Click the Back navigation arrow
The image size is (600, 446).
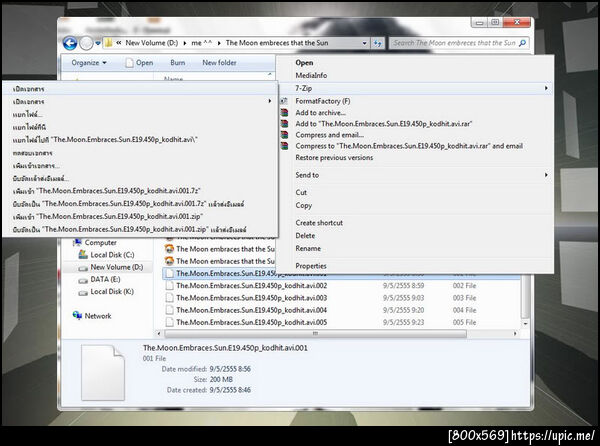[70, 43]
